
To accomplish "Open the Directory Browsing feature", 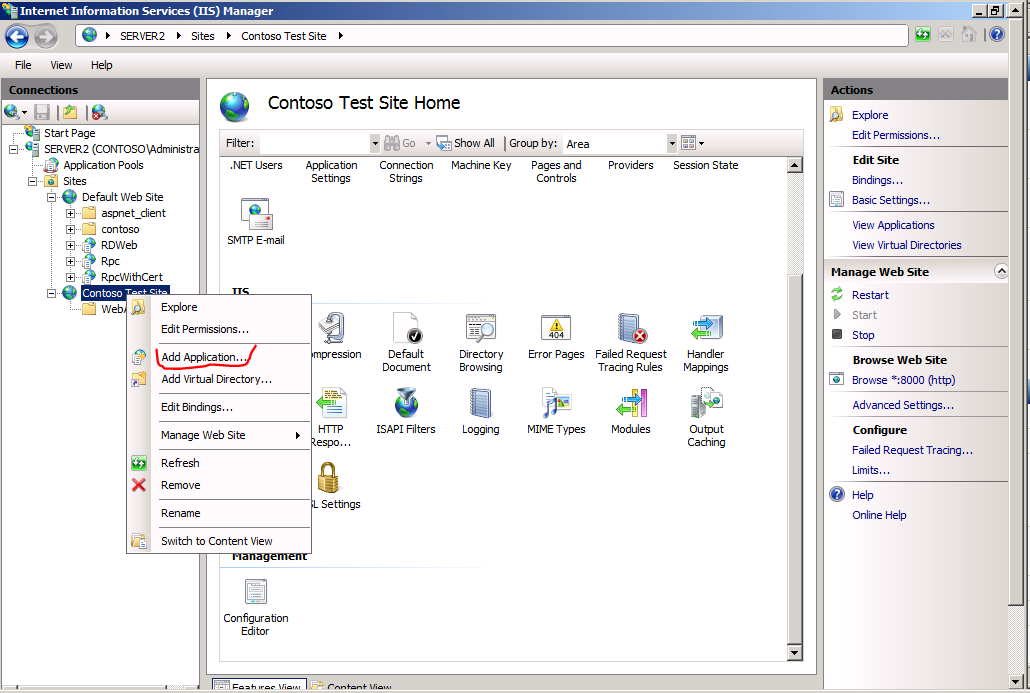I will click(x=481, y=342).
